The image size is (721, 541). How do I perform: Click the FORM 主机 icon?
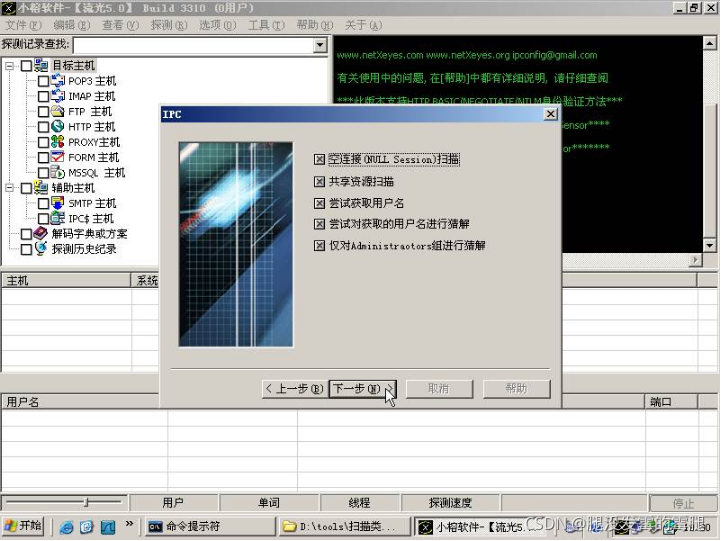point(57,157)
